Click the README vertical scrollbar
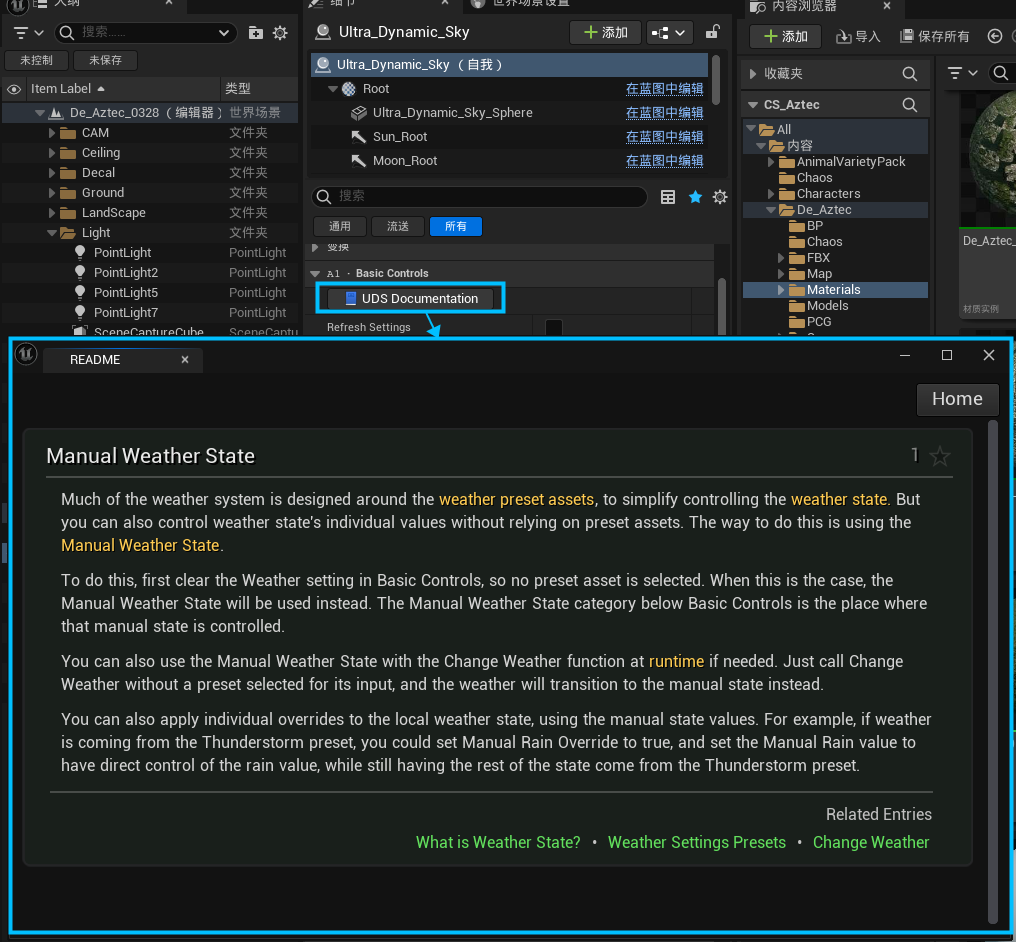The width and height of the screenshot is (1016, 942). coord(993,671)
